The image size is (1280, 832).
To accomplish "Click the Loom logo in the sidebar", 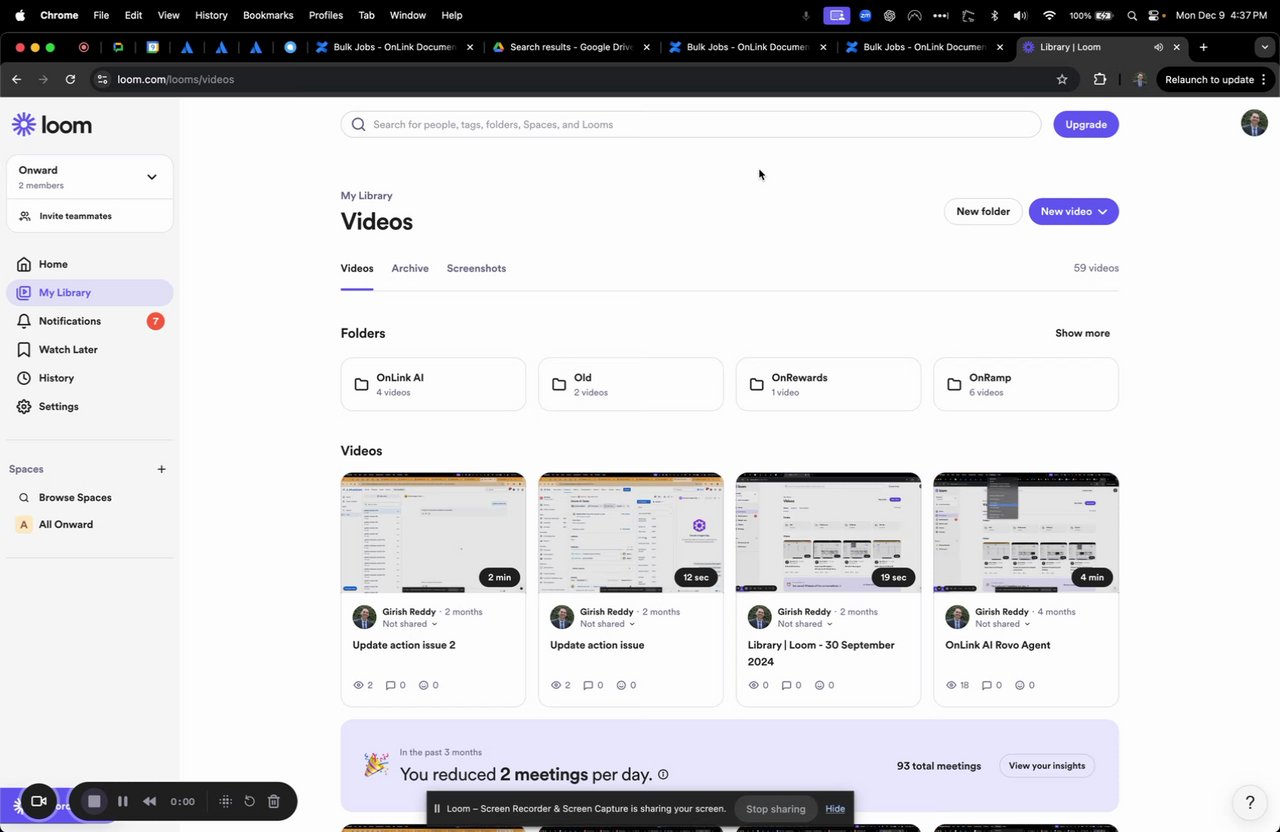I will (52, 125).
